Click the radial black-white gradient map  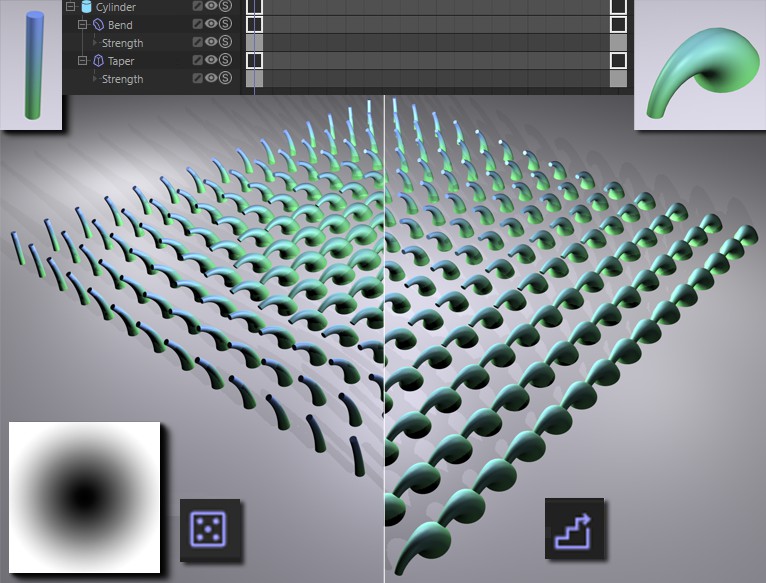click(85, 497)
